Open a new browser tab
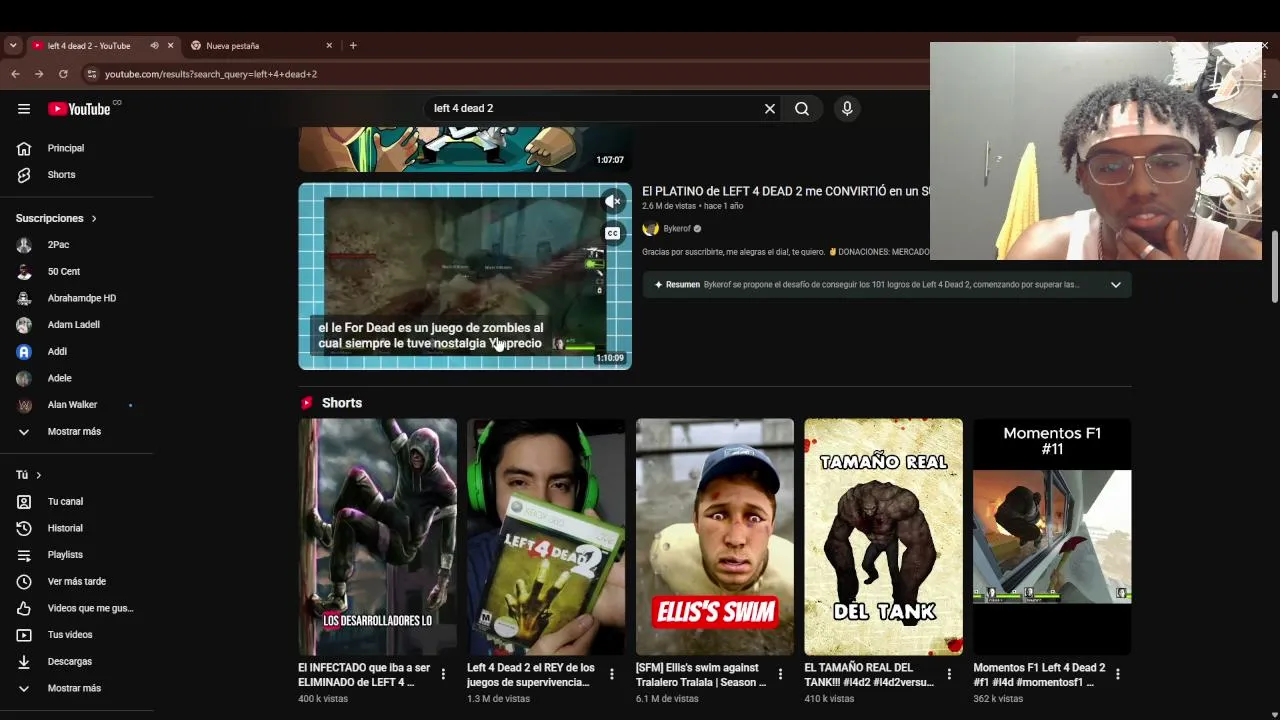This screenshot has height=720, width=1280. click(x=353, y=46)
